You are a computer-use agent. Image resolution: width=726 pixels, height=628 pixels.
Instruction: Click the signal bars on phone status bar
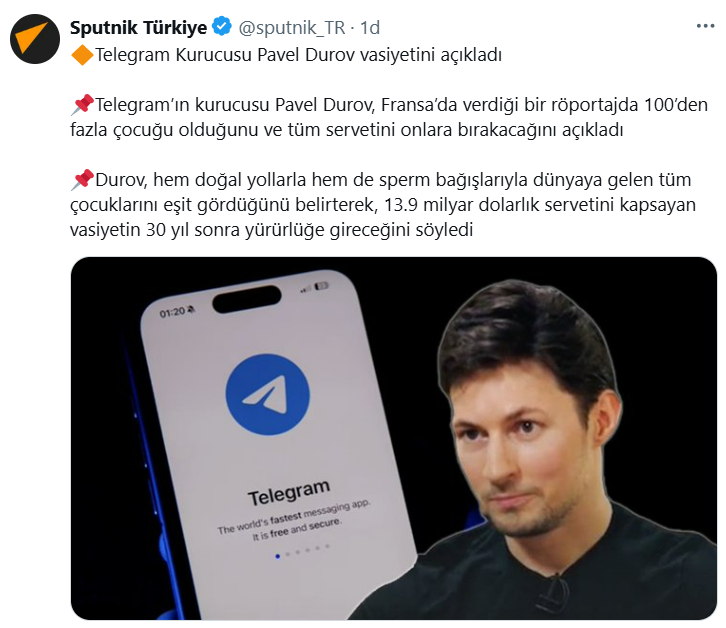click(305, 289)
